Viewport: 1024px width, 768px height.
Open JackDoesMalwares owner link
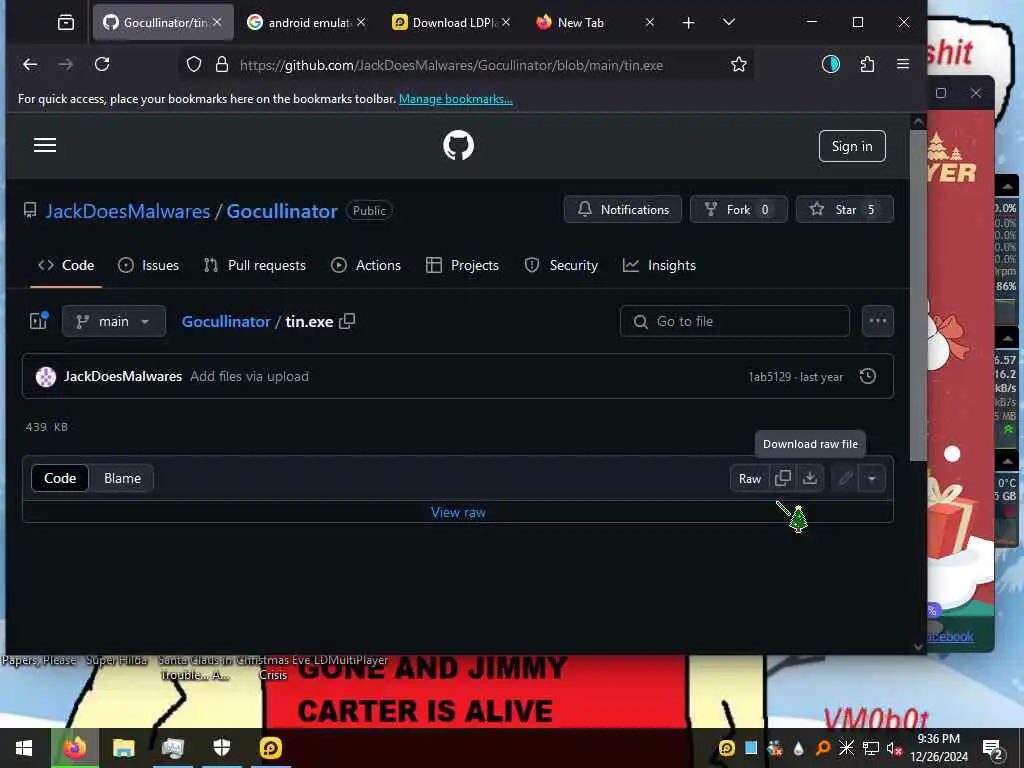point(128,211)
